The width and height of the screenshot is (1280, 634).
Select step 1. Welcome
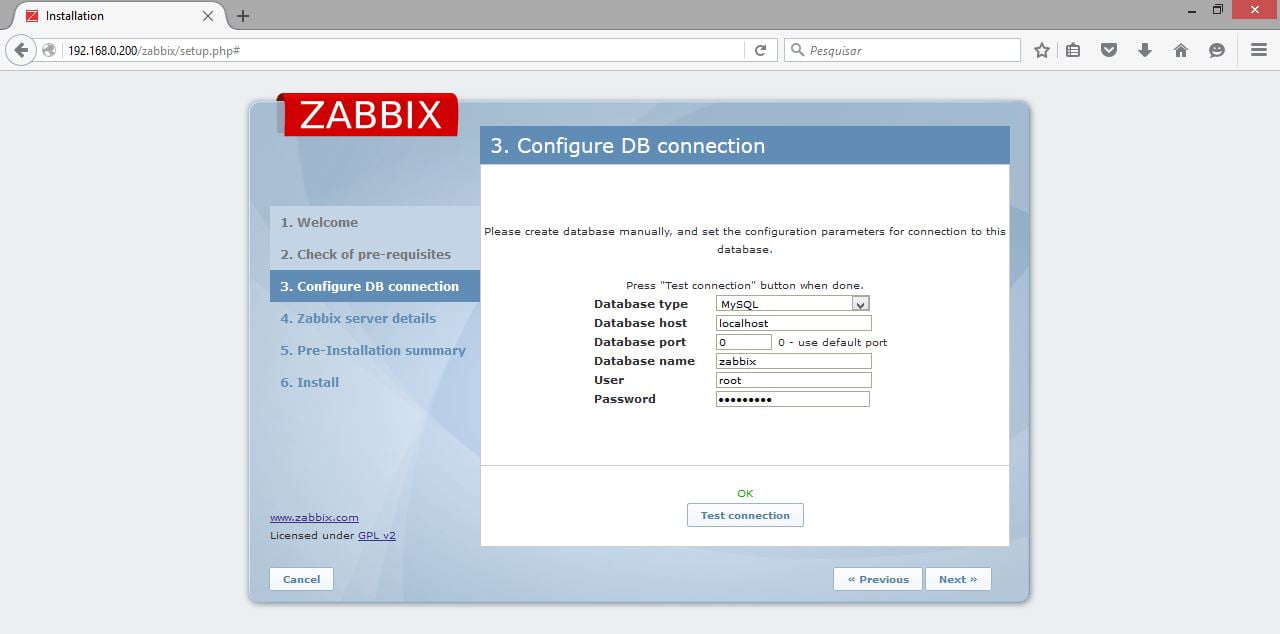tap(375, 222)
